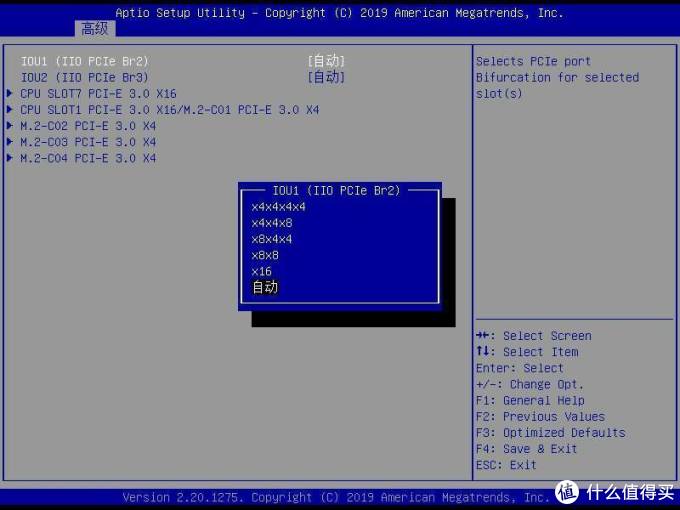680x510 pixels.
Task: Click the F3: Optimized Defaults hint
Action: tap(550, 433)
